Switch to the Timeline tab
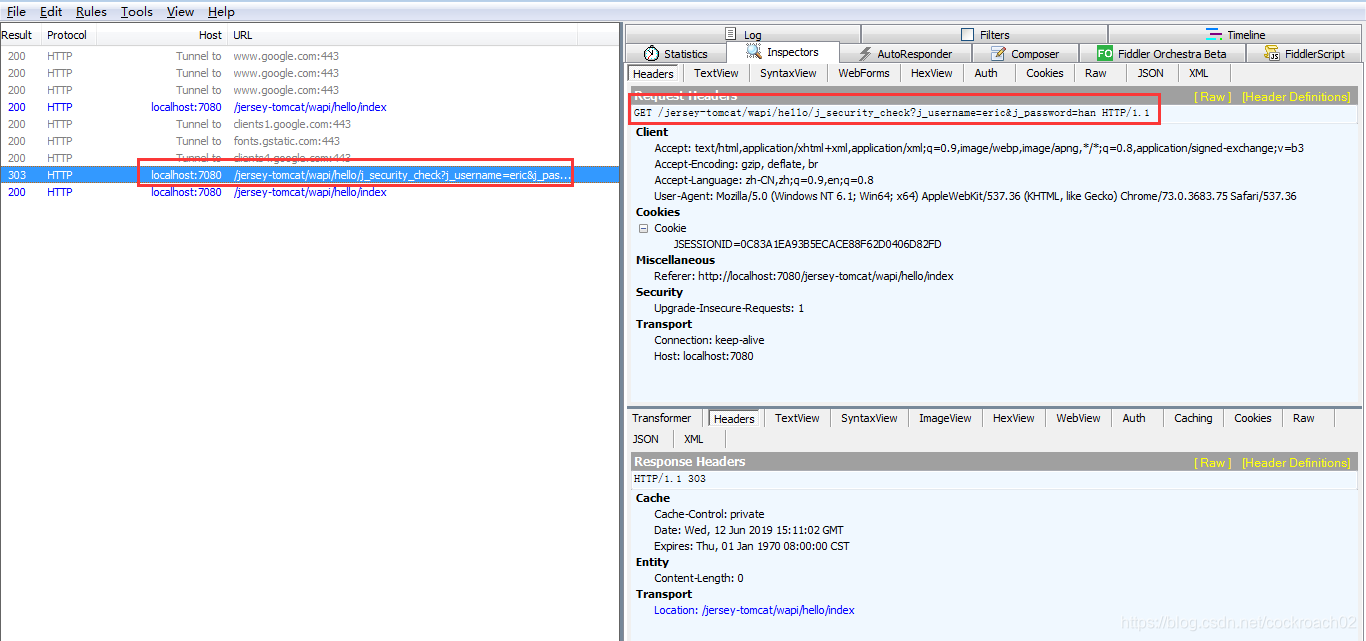1366x641 pixels. tap(1235, 34)
